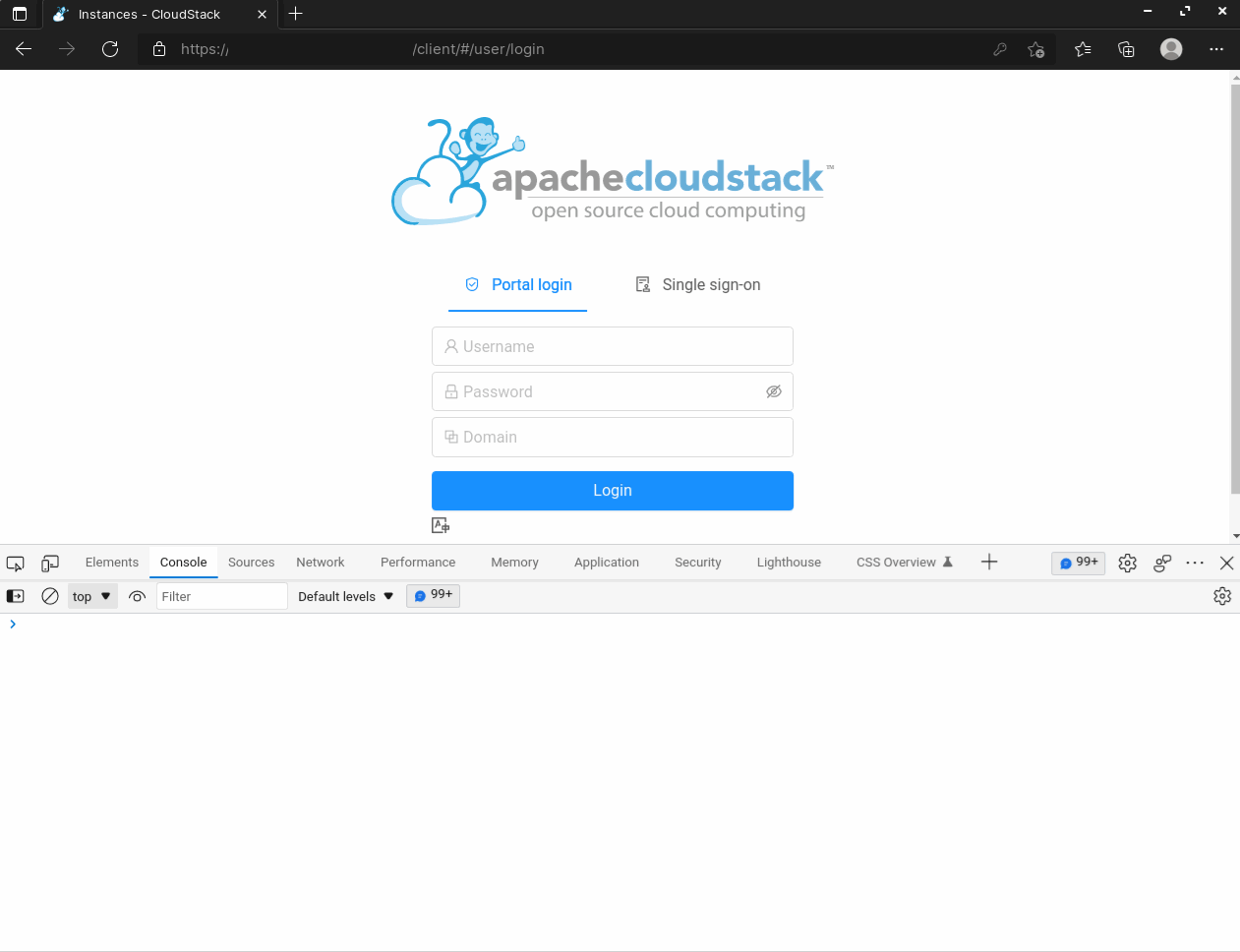Switch to the Single sign-on tab
Screen dimensions: 1240x952
(698, 285)
